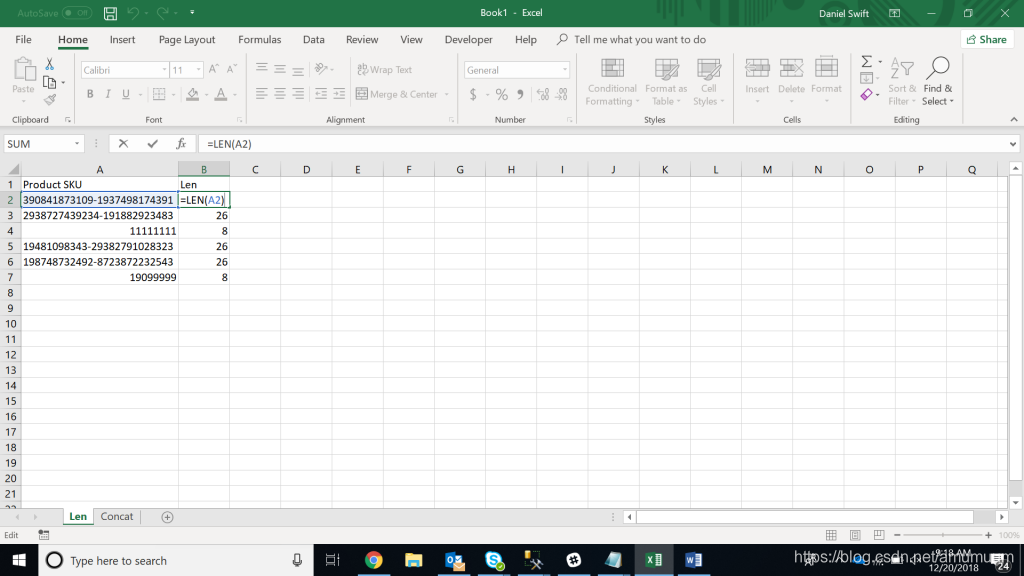Click the Decrease Indent icon
The image size is (1024, 576).
point(321,94)
